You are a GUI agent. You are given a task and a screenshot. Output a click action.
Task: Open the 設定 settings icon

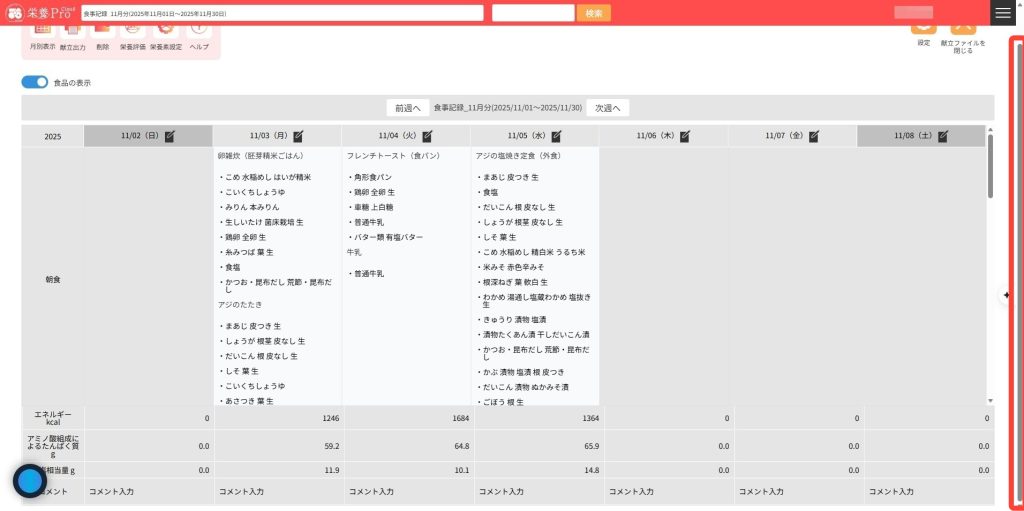[x=923, y=30]
